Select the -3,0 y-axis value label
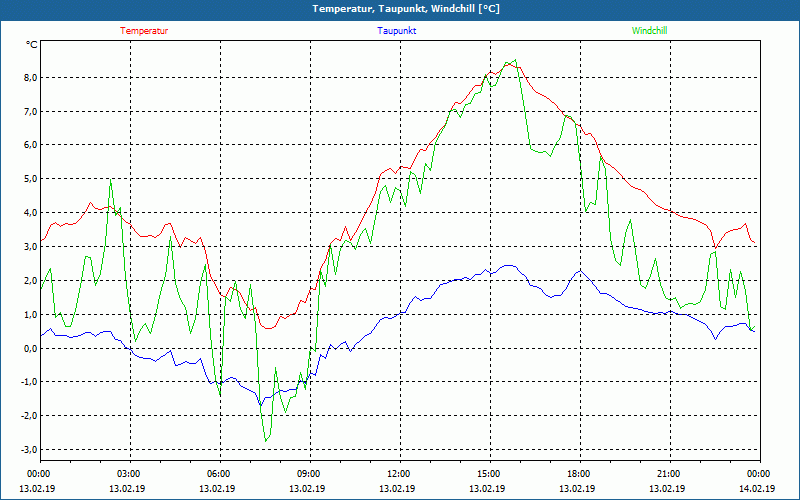This screenshot has width=800, height=500. click(28, 450)
